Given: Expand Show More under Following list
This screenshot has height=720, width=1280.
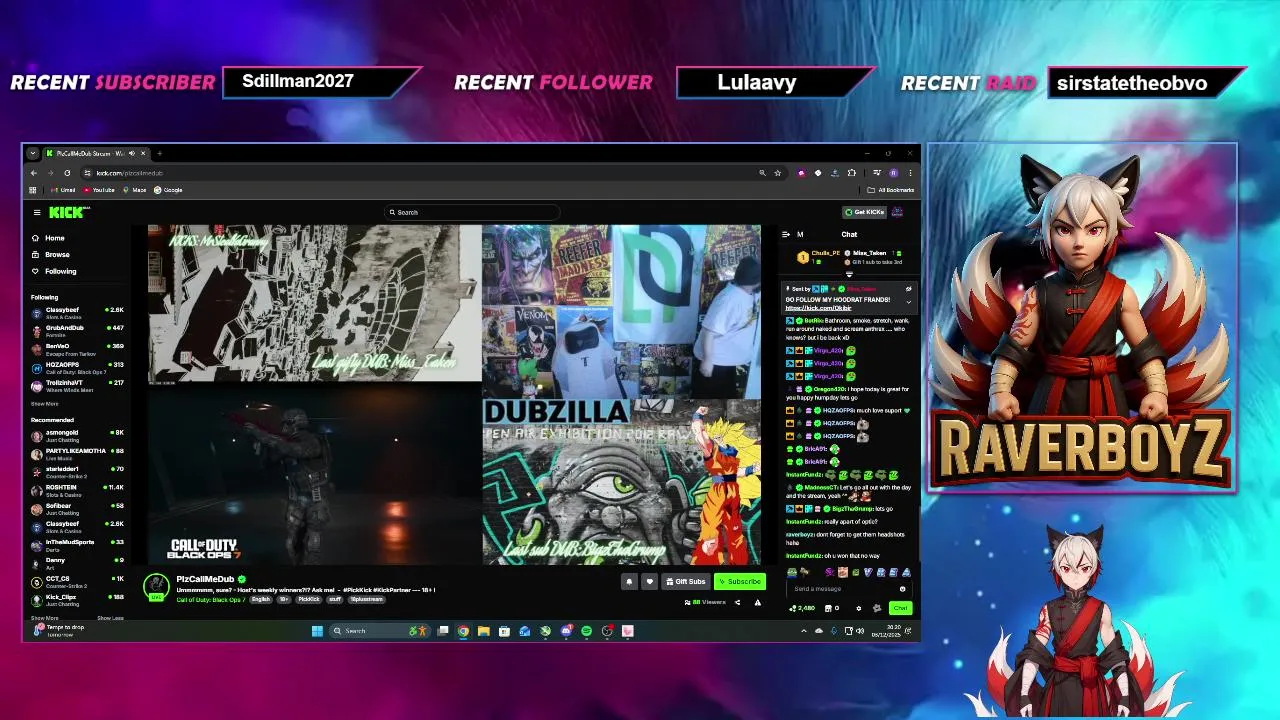Looking at the screenshot, I should click(x=44, y=404).
